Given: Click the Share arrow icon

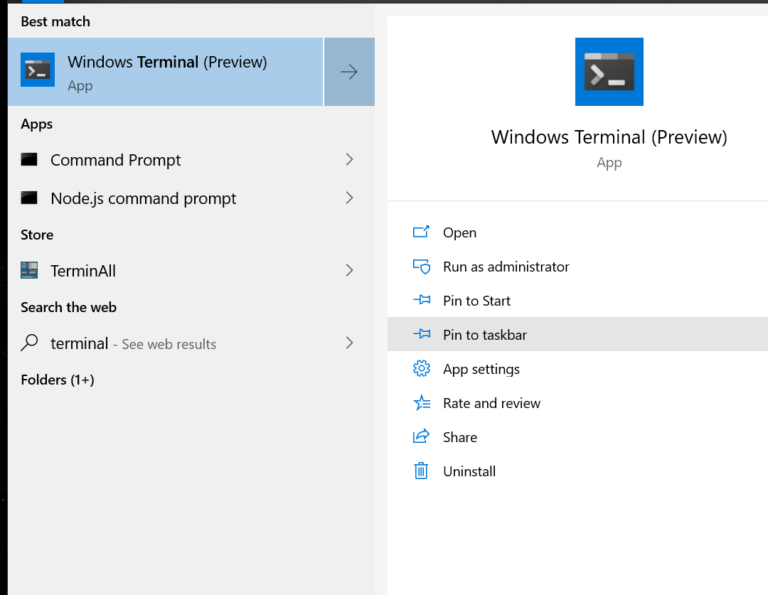Looking at the screenshot, I should 421,436.
